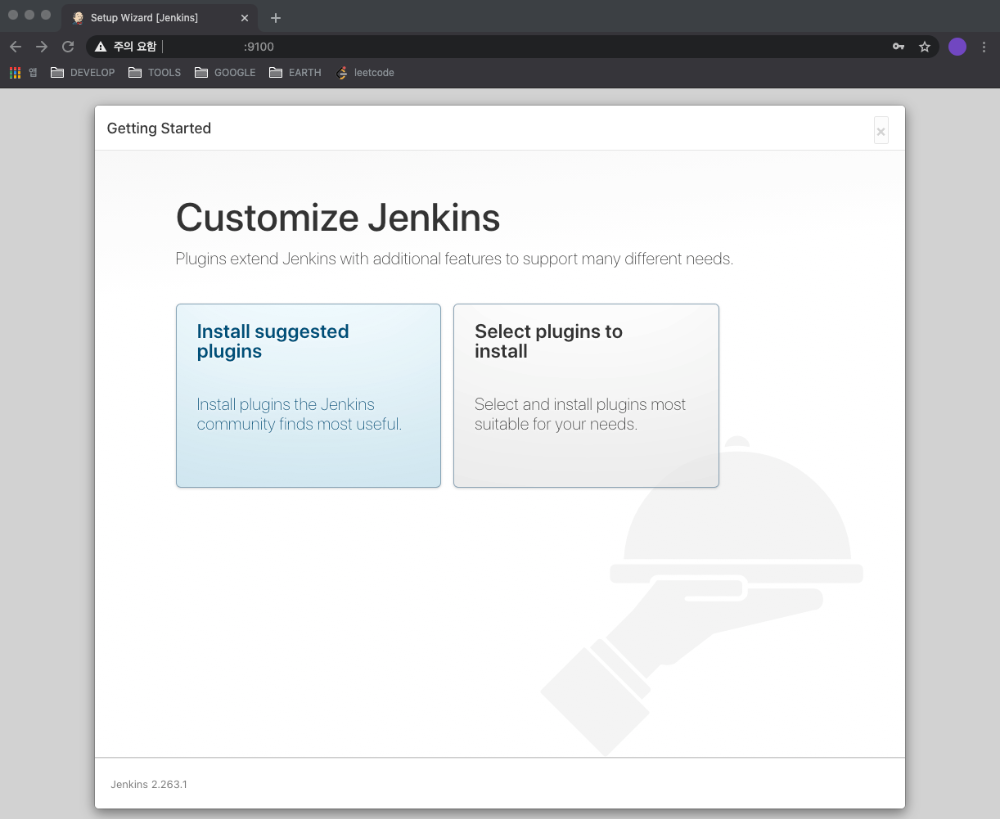Click the 'Plugins extend Jenkins' description text
Screen dimensions: 1000x819
point(454,259)
